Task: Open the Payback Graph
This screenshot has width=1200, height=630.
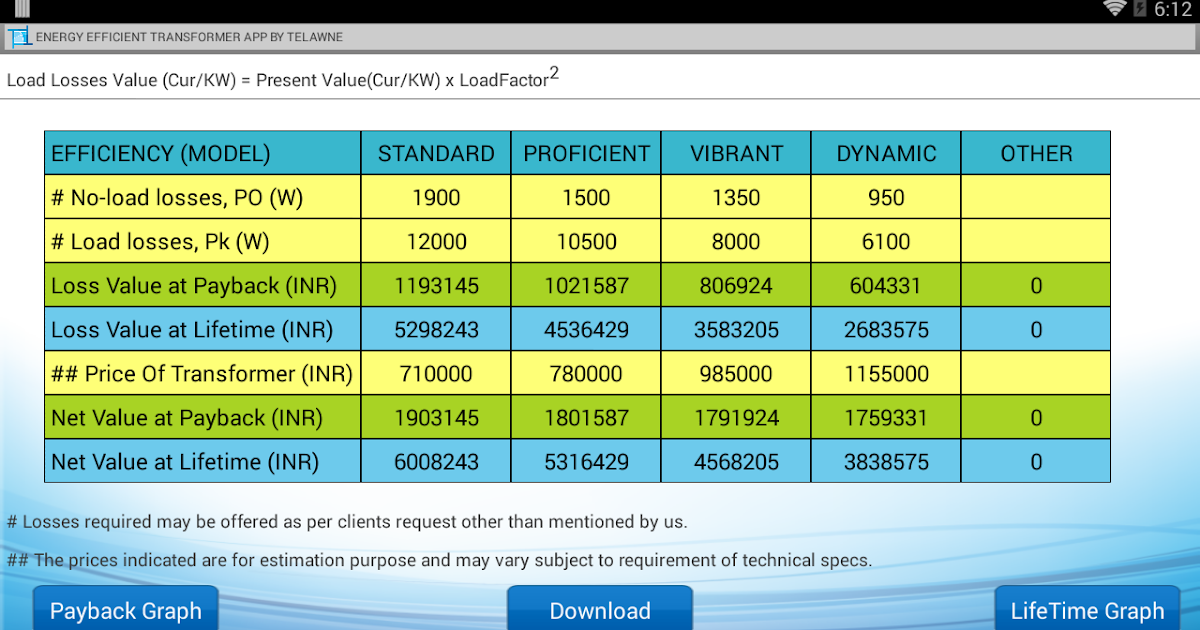Action: (x=126, y=610)
